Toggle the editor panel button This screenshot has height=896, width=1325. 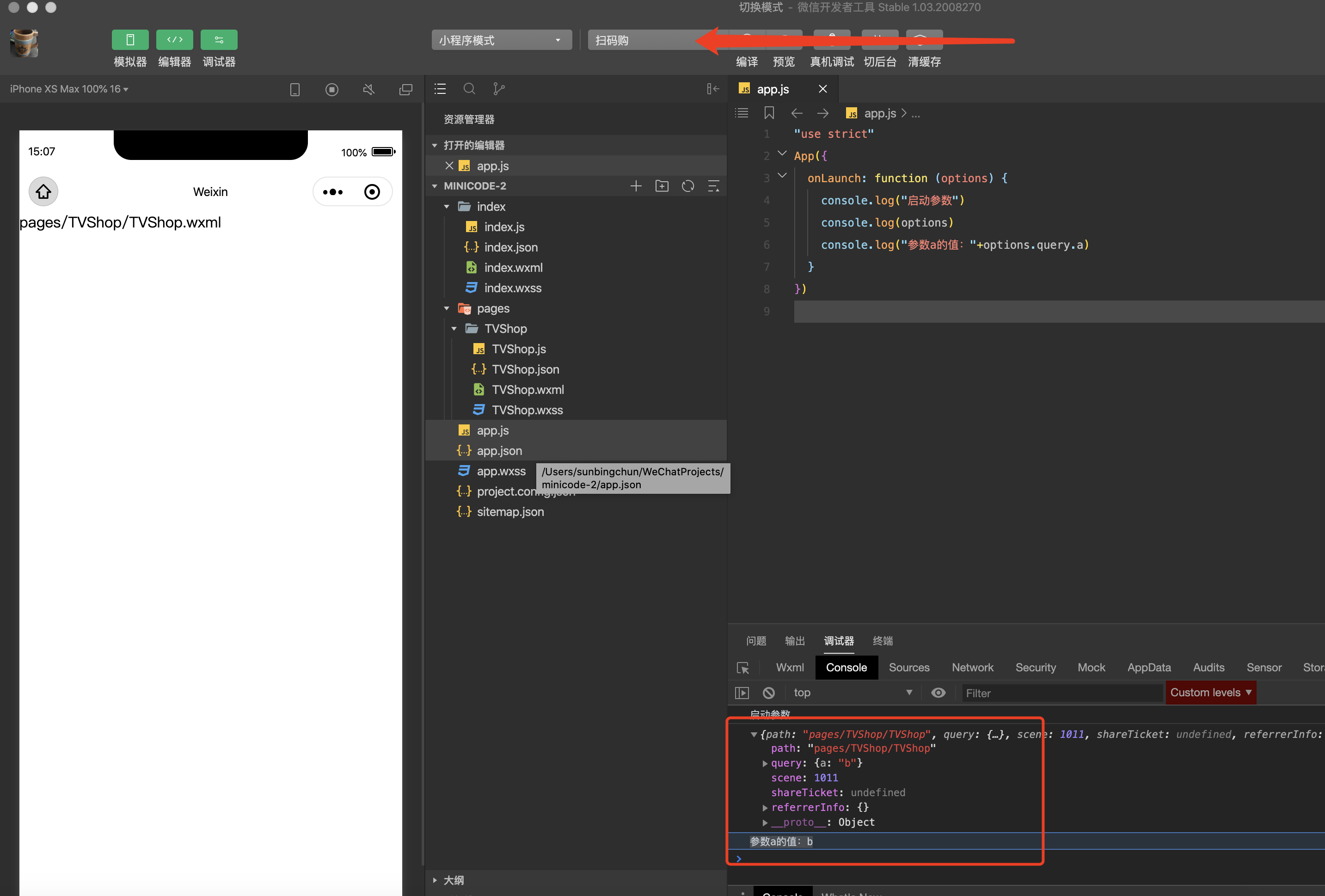(x=174, y=40)
